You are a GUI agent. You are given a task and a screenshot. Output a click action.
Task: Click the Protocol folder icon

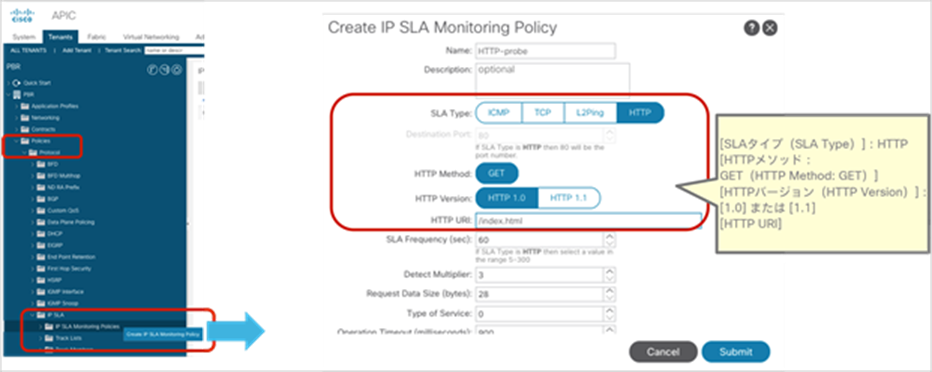pos(33,152)
